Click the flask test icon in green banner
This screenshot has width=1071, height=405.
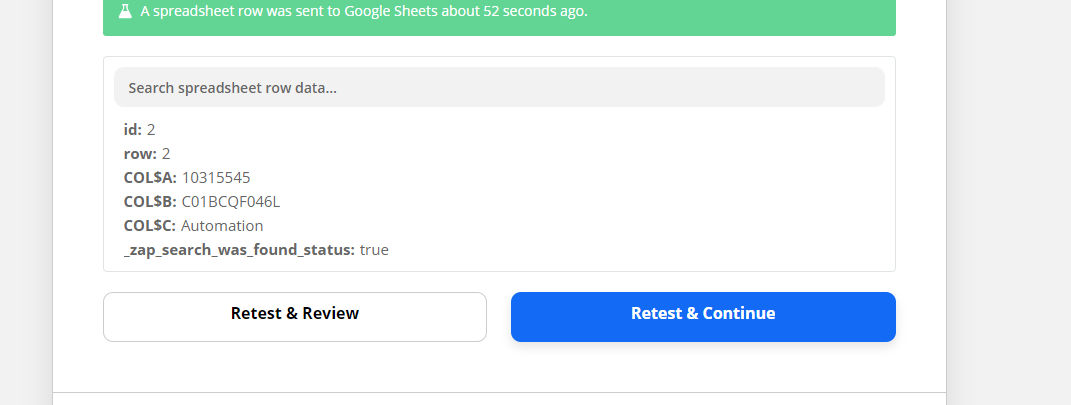[x=124, y=11]
